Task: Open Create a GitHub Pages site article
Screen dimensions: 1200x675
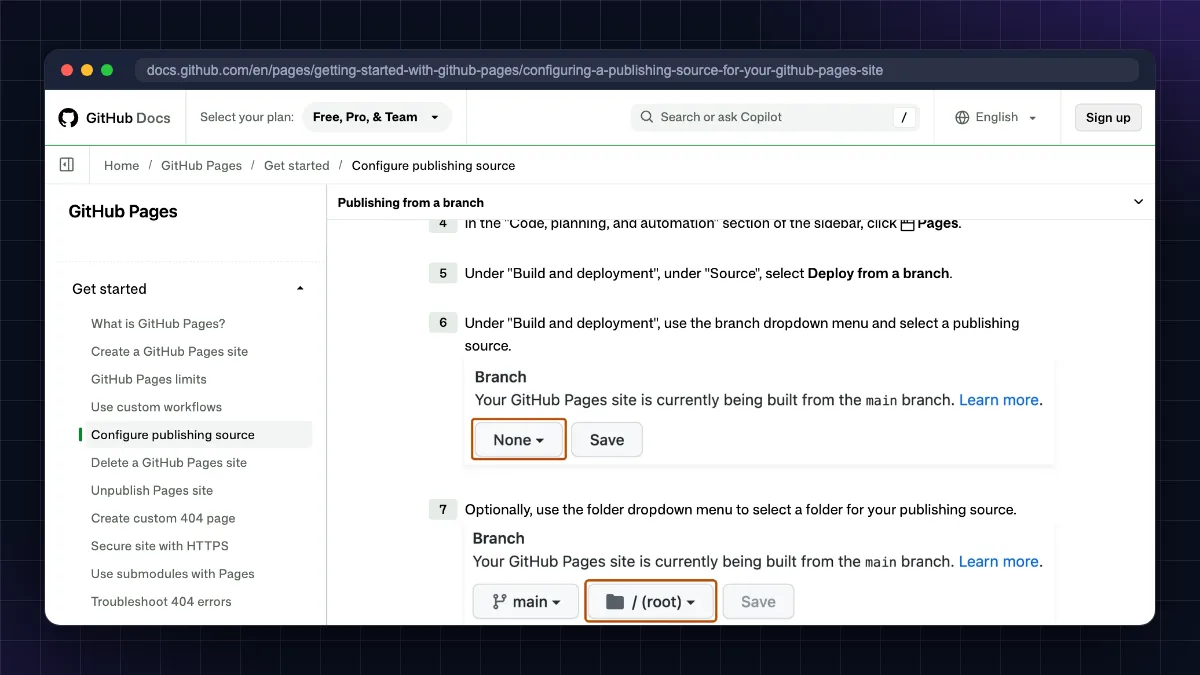Action: click(169, 352)
